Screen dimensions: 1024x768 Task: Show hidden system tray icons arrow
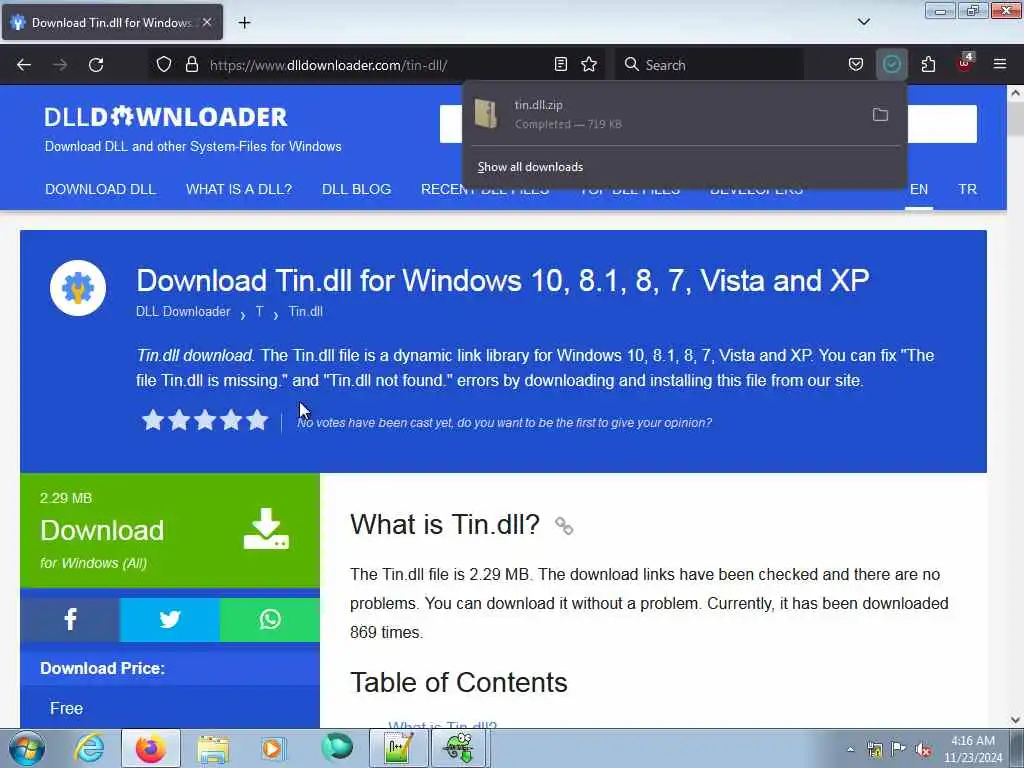[850, 750]
